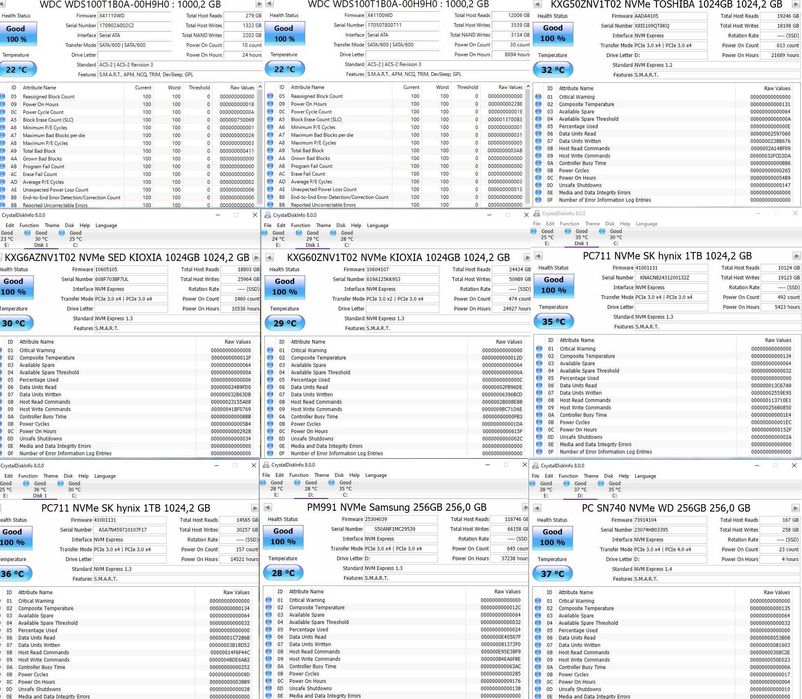
Task: Click 22 °C temperature button in WDC 24 hours window
Action: (17, 69)
